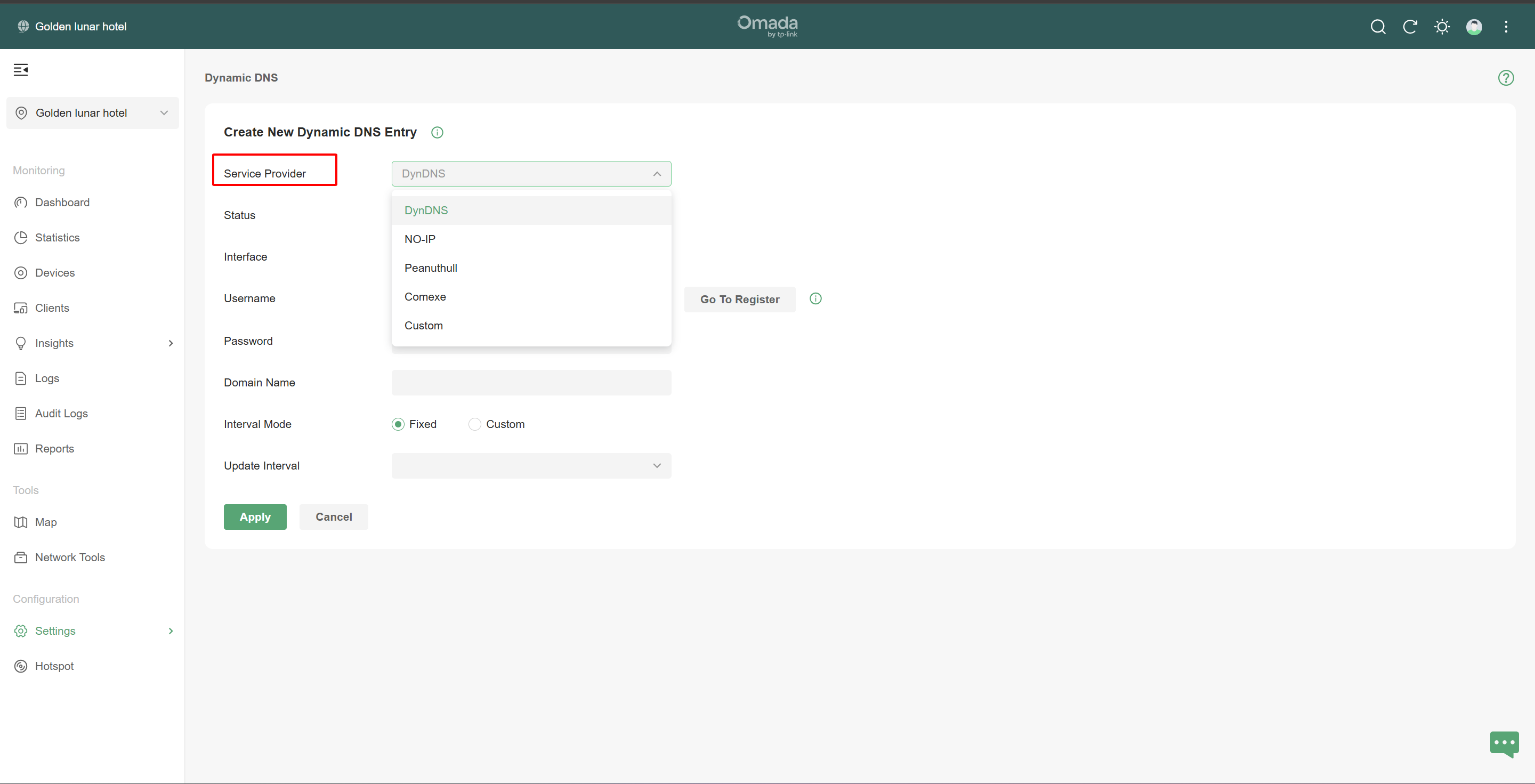Click the Clients menu label

(52, 308)
